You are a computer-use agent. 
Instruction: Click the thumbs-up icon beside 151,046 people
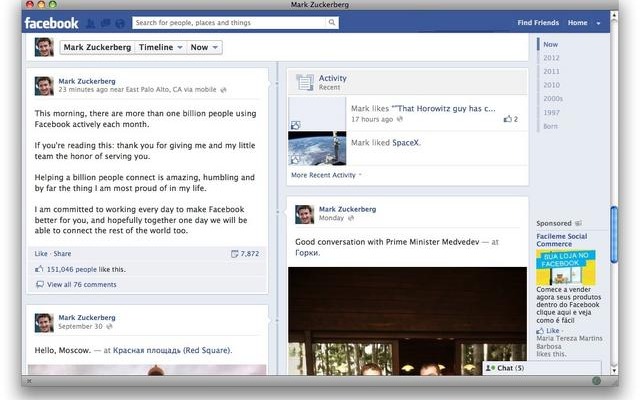click(39, 269)
